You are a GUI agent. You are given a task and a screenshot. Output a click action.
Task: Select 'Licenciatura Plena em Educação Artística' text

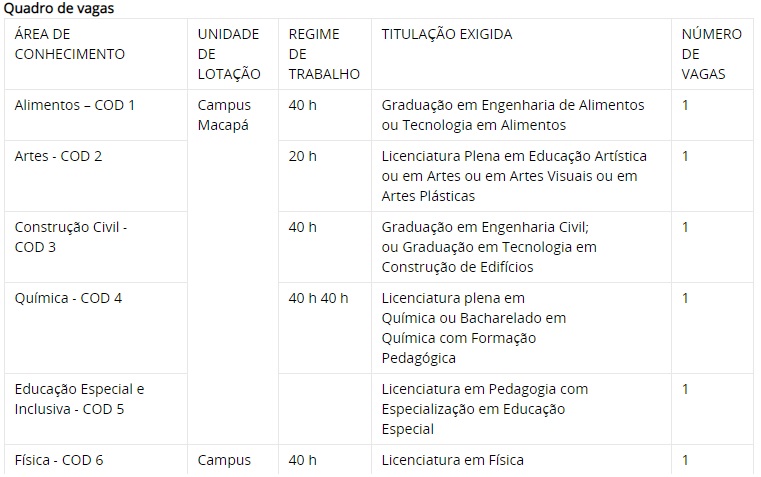pos(514,156)
